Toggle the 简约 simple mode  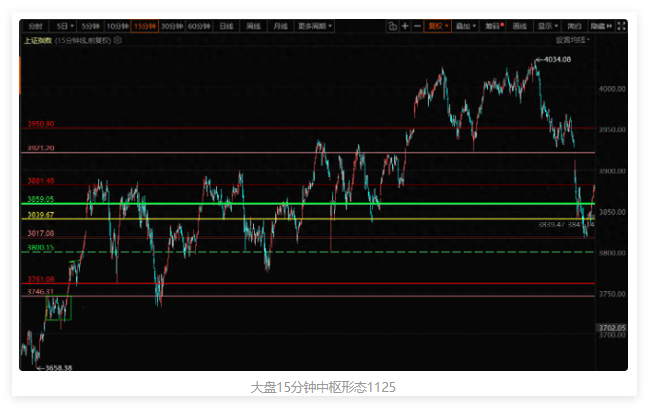(x=574, y=26)
